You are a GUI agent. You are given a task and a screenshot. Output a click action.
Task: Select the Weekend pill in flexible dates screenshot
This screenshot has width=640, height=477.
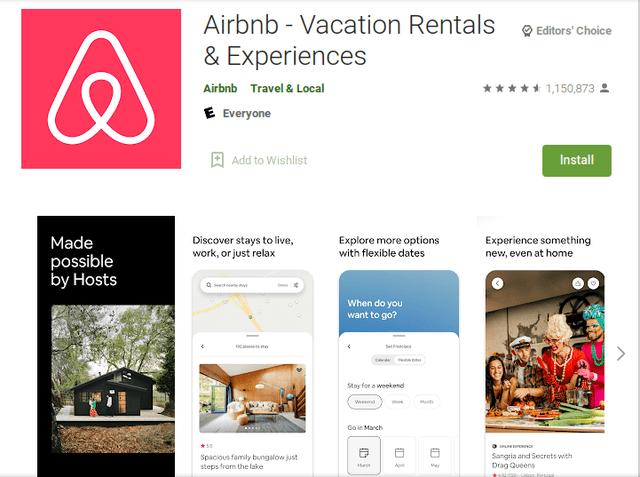364,402
